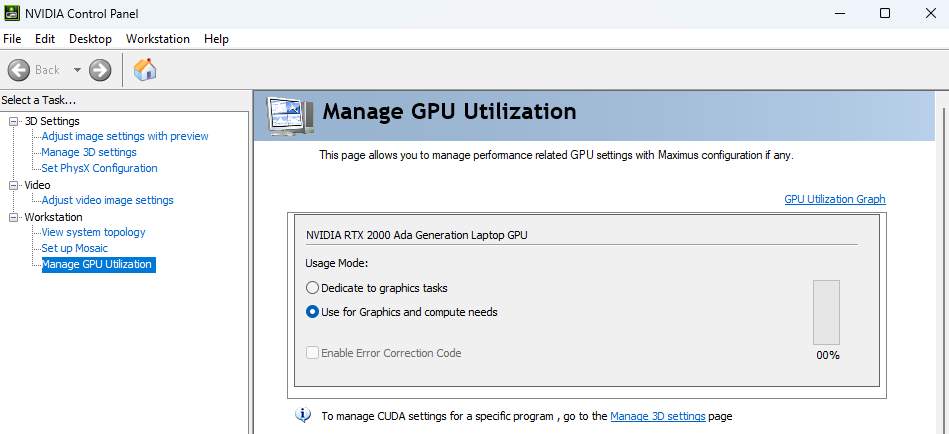Click the info icon beside CUDA settings note
Viewport: 949px width, 434px height.
click(303, 415)
